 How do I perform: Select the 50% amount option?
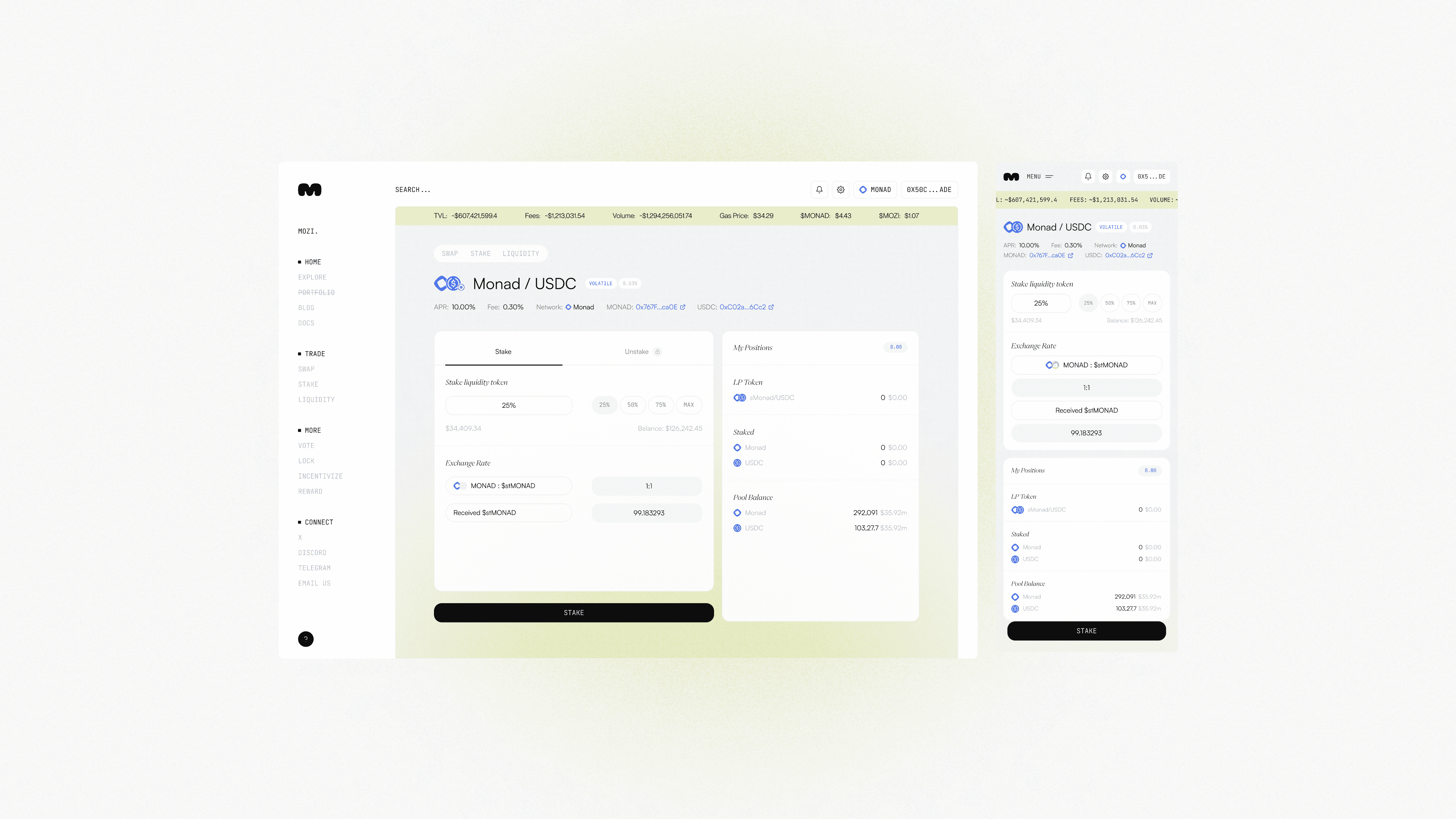[x=632, y=405]
